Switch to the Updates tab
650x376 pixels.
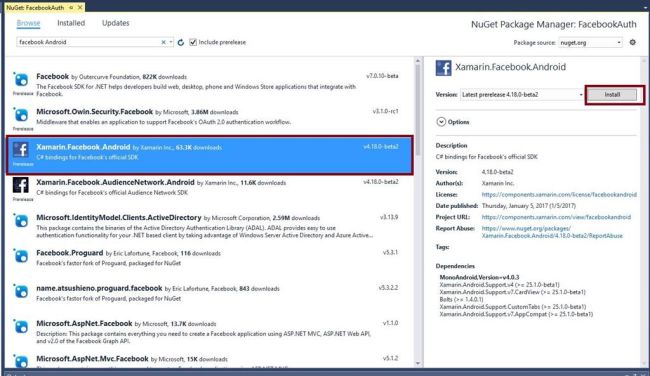coord(116,23)
